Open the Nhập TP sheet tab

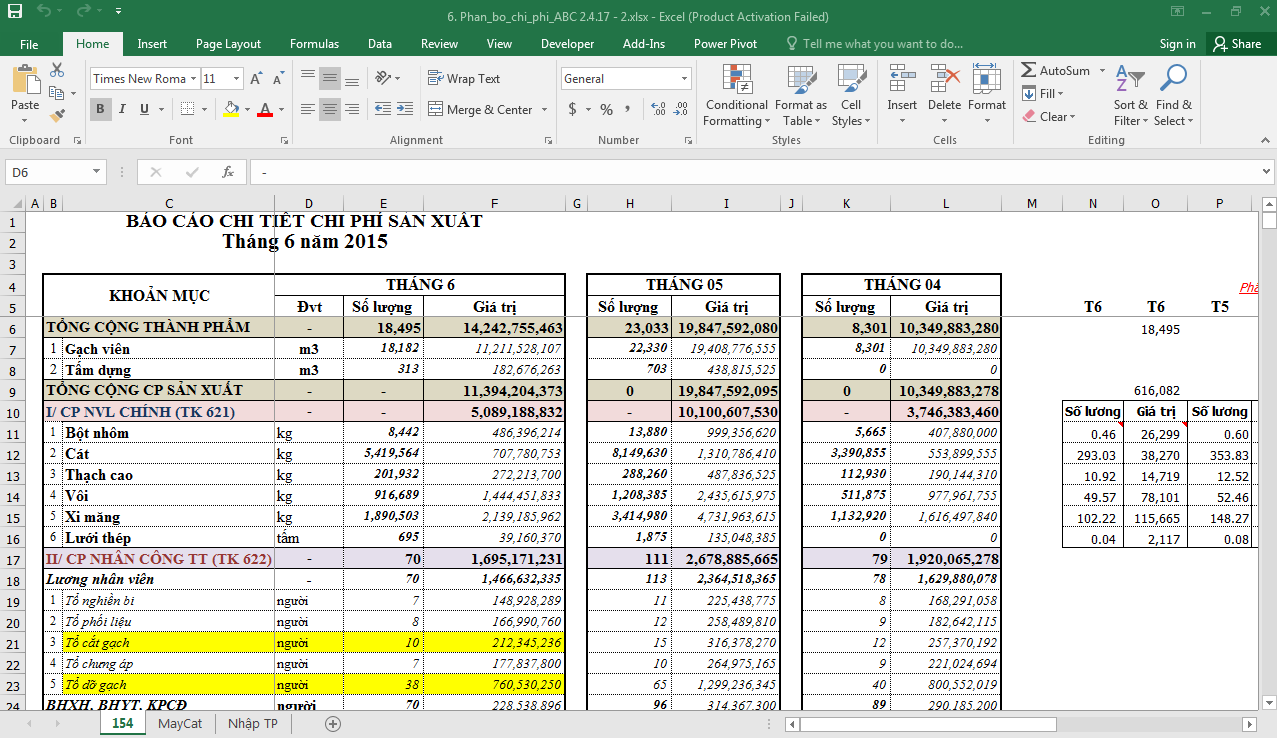(x=252, y=723)
